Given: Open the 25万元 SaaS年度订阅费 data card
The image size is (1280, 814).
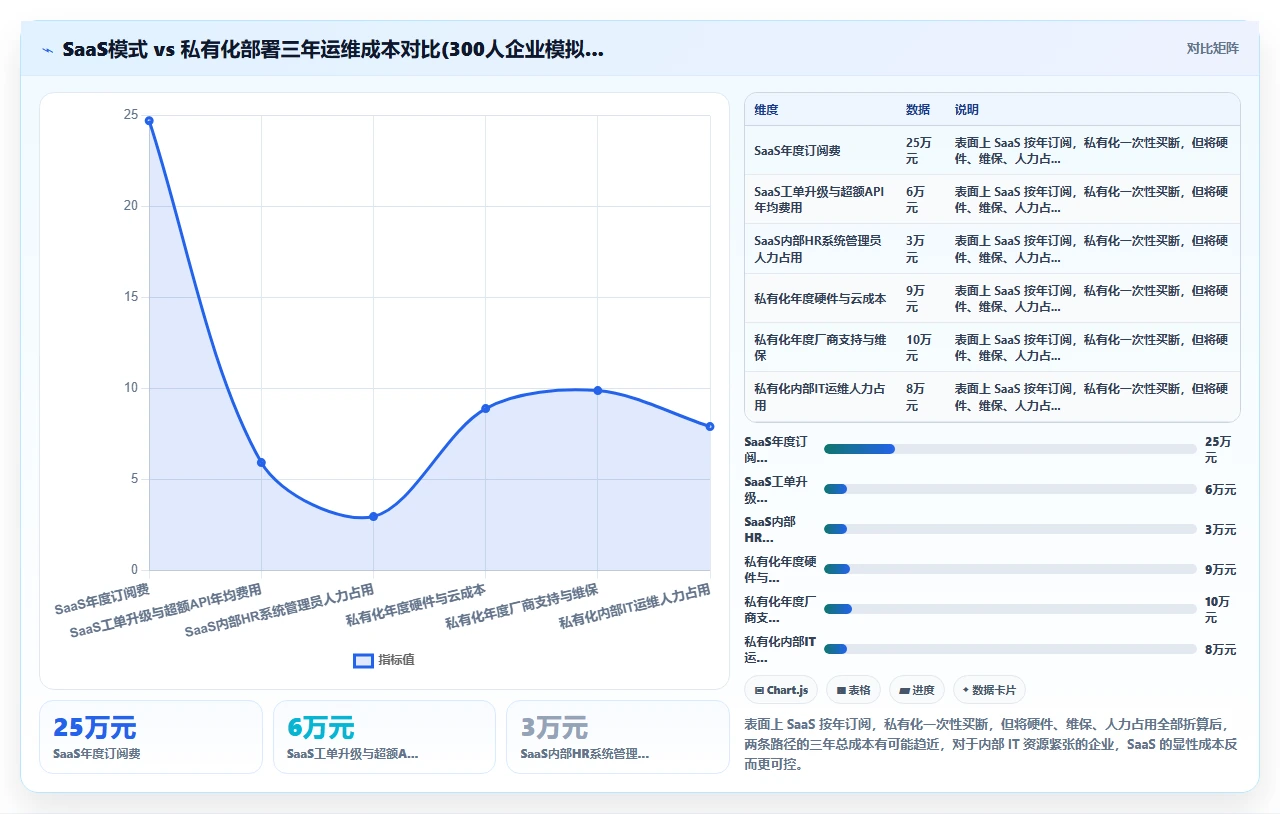Looking at the screenshot, I should pyautogui.click(x=151, y=737).
